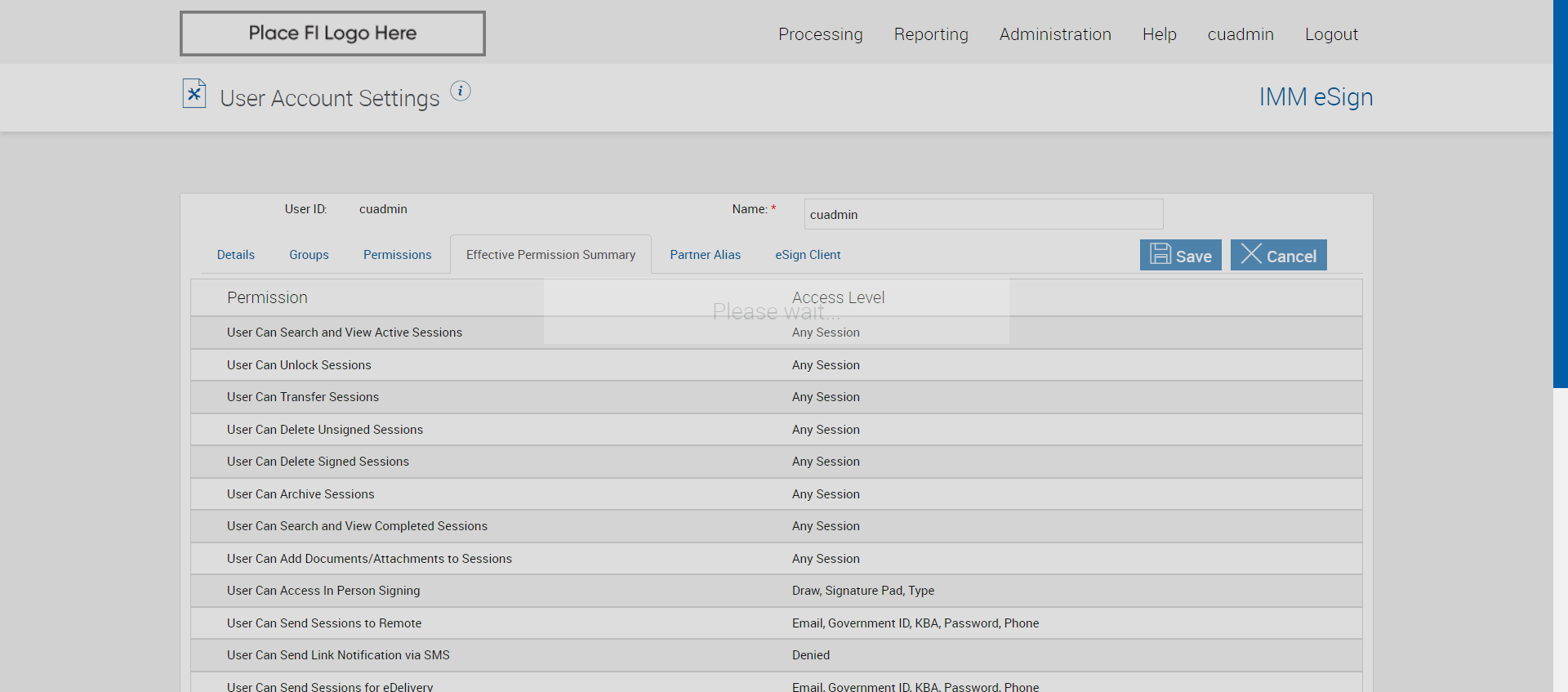Go to the Partner Alias tab
The height and width of the screenshot is (692, 1568).
[x=705, y=255]
